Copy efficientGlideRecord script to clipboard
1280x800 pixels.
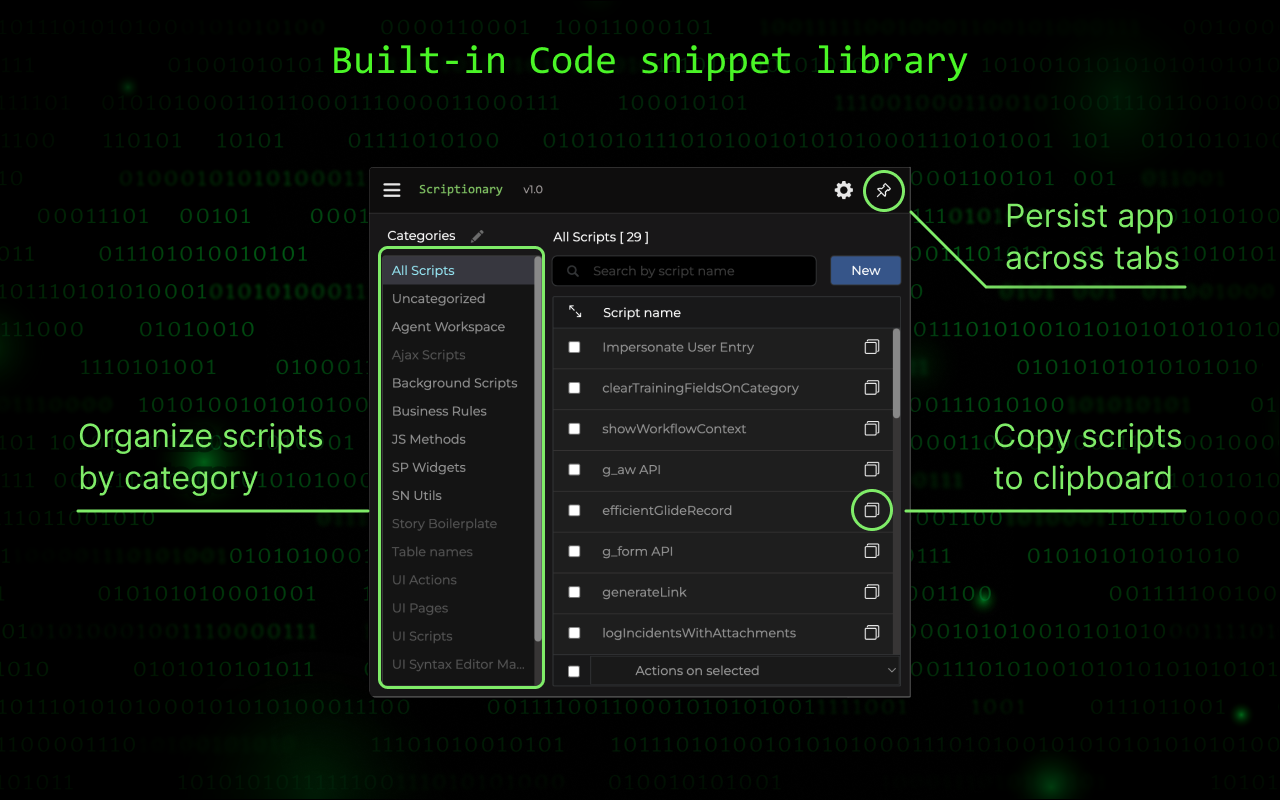pyautogui.click(x=871, y=510)
